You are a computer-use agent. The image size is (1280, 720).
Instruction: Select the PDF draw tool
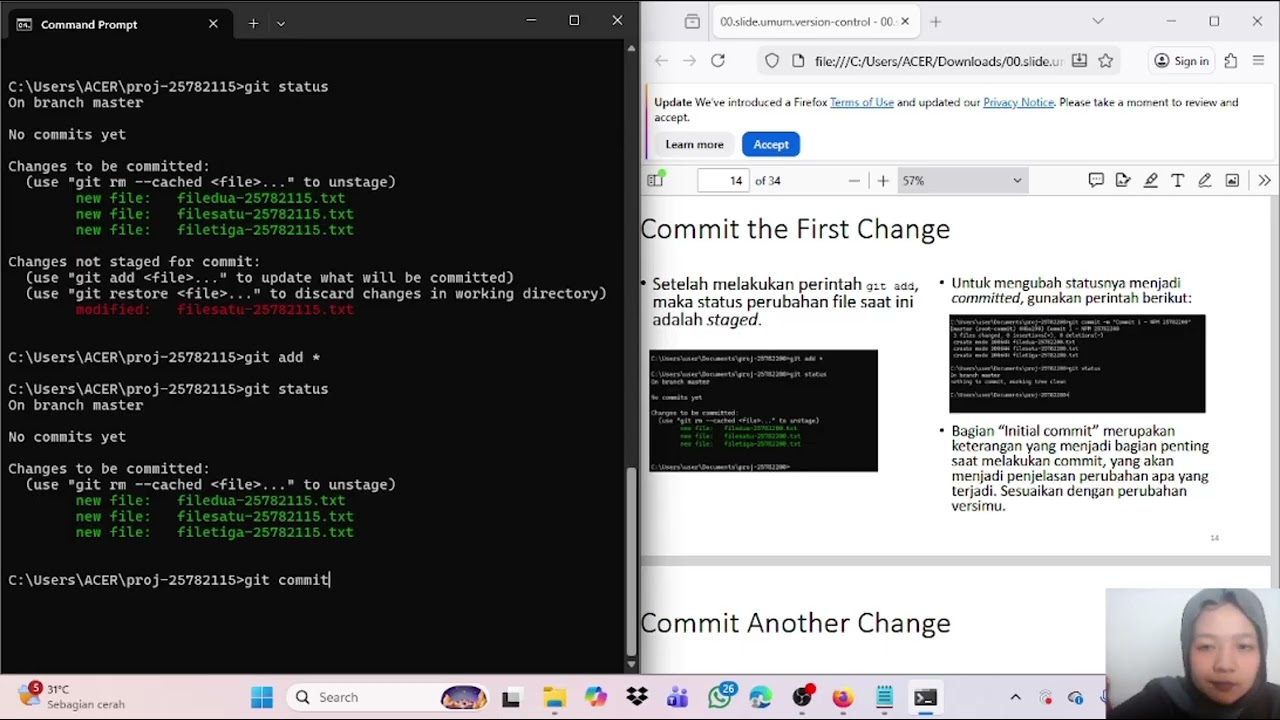click(x=1205, y=180)
